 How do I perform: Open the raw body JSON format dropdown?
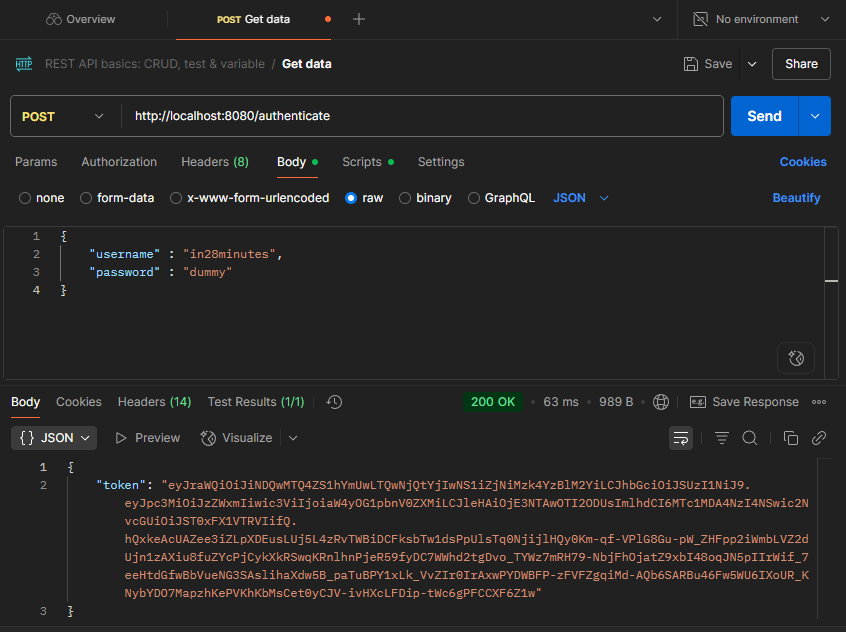point(581,198)
